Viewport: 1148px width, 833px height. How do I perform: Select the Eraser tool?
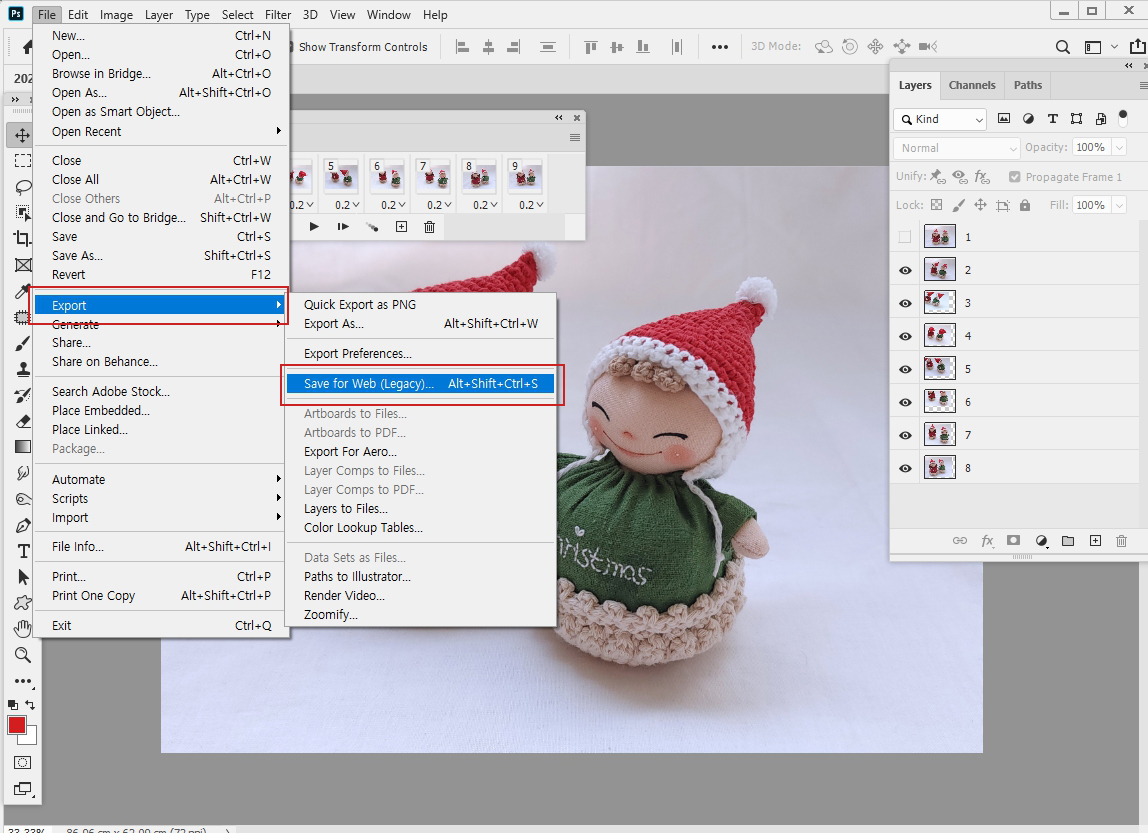(23, 422)
